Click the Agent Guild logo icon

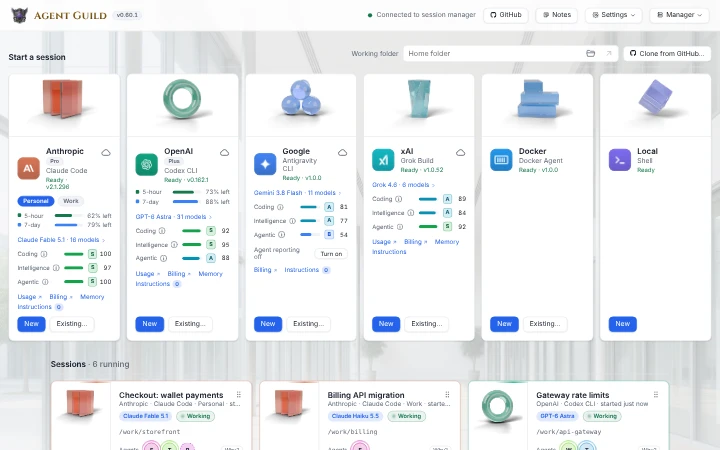click(19, 15)
